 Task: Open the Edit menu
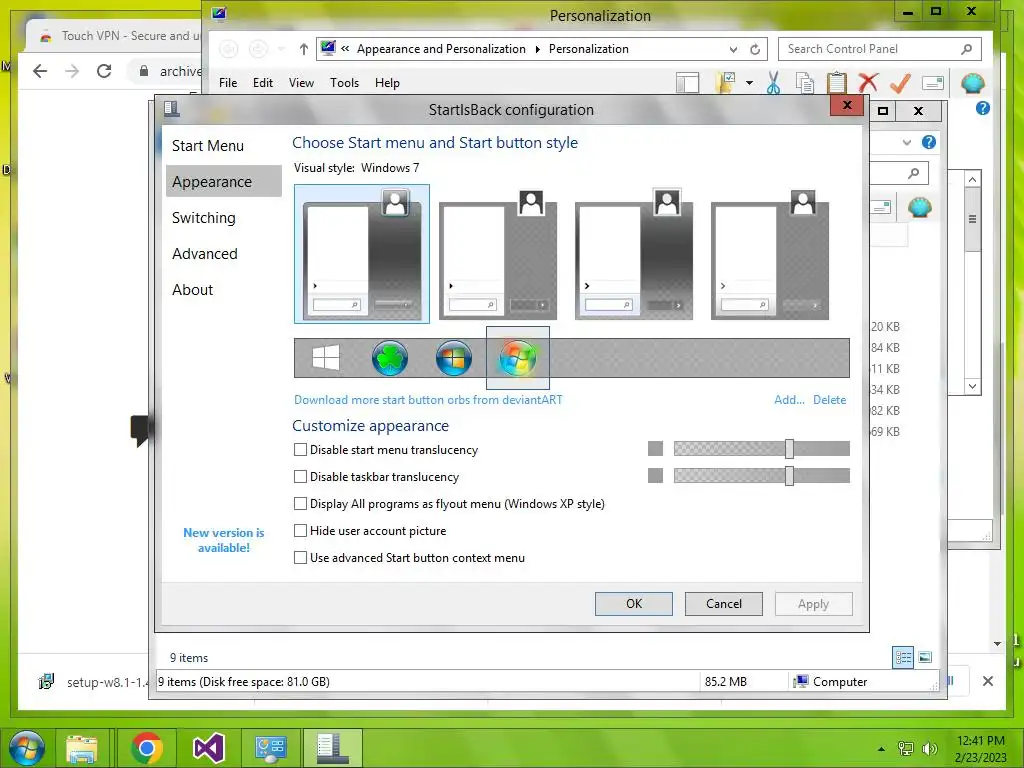click(263, 83)
